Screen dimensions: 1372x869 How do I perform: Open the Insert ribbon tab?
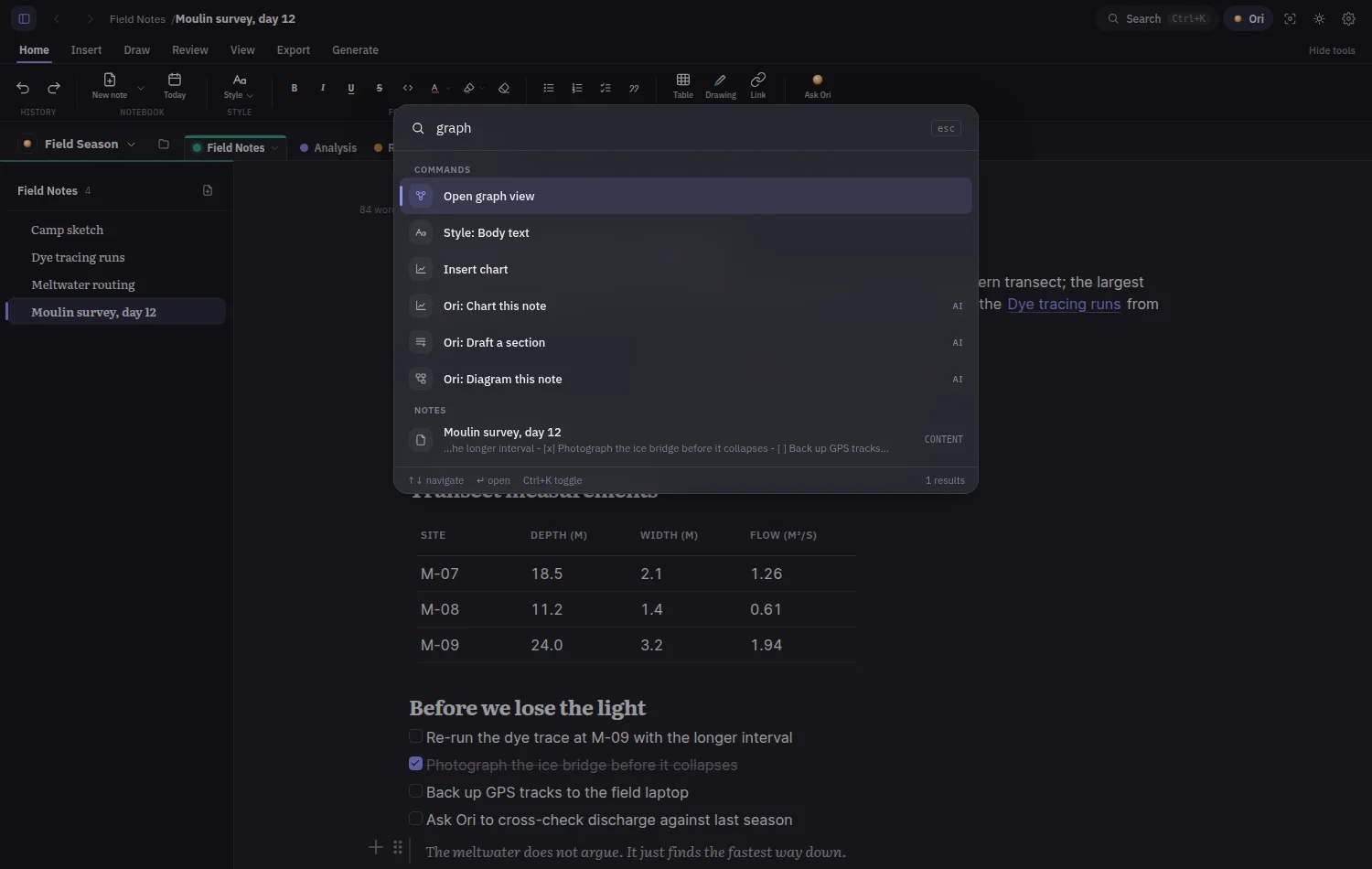coord(86,50)
